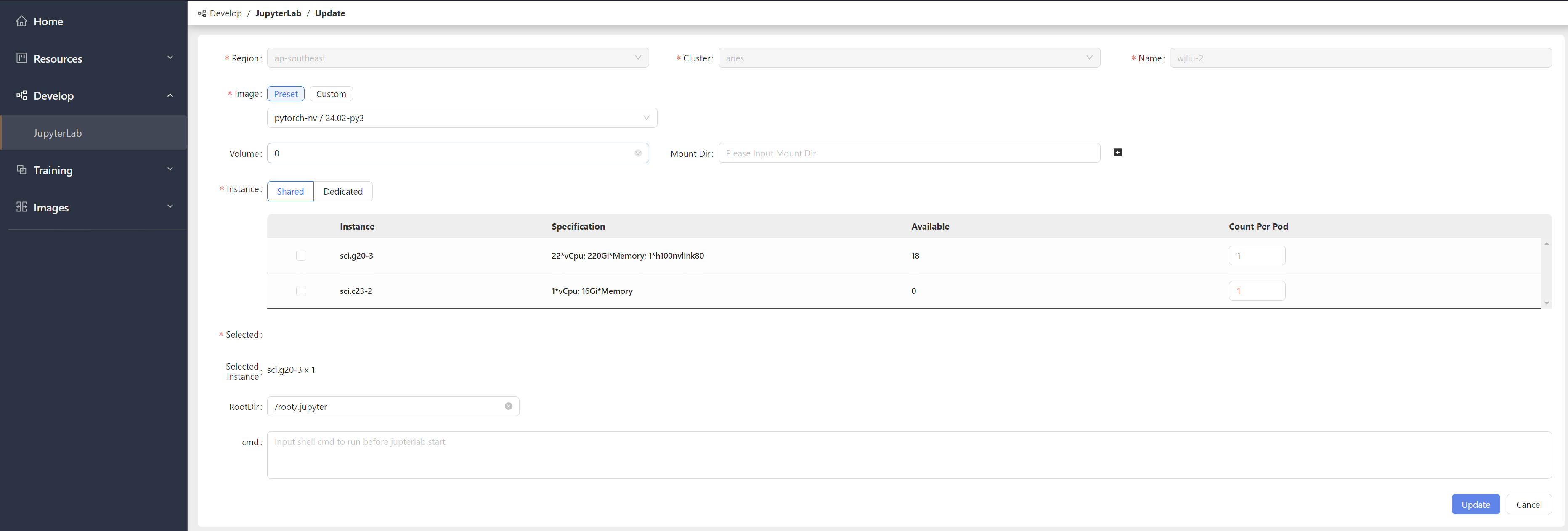Click the Name input field
1568x531 pixels.
coord(1361,58)
